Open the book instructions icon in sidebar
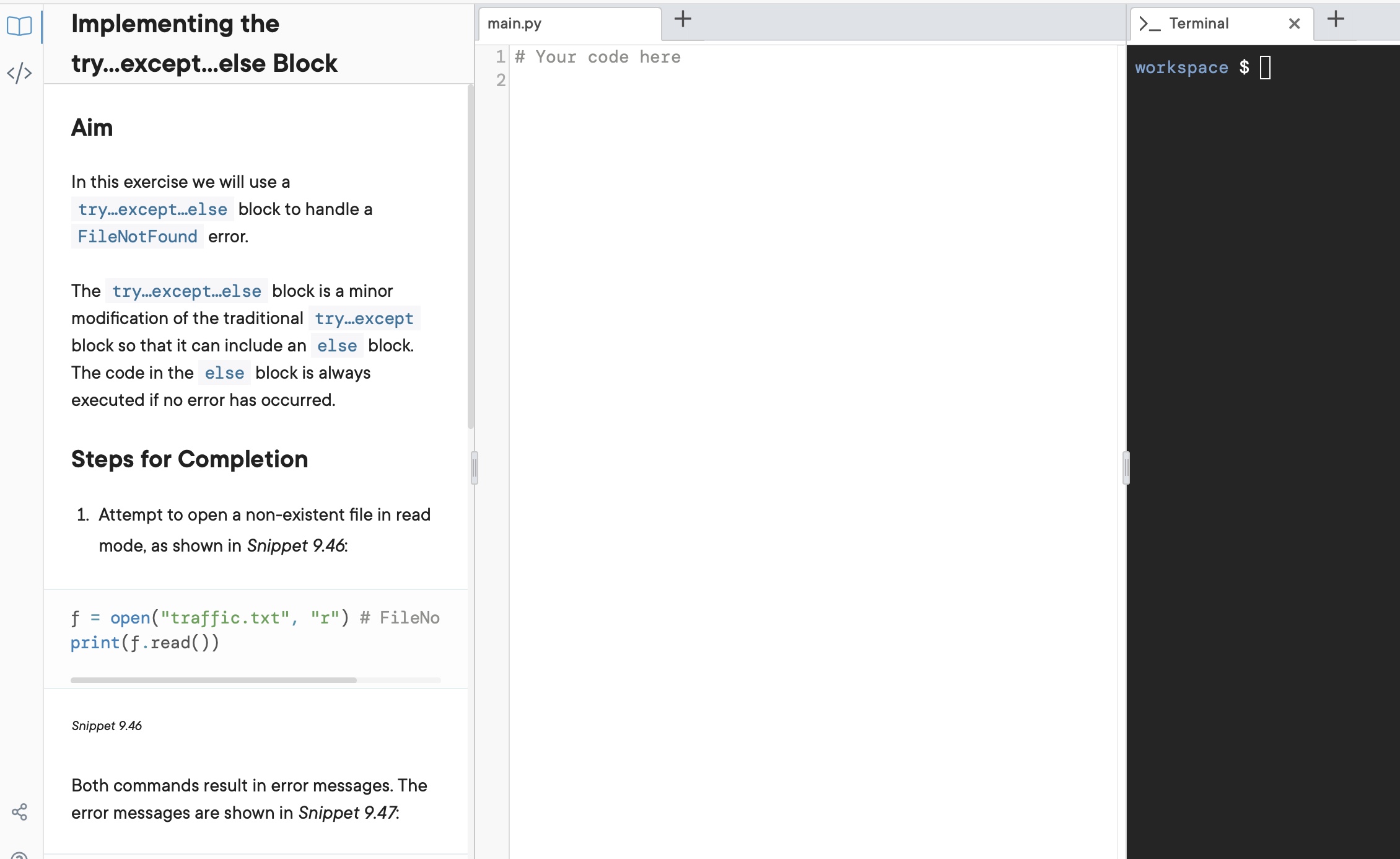This screenshot has width=1400, height=859. tap(19, 26)
